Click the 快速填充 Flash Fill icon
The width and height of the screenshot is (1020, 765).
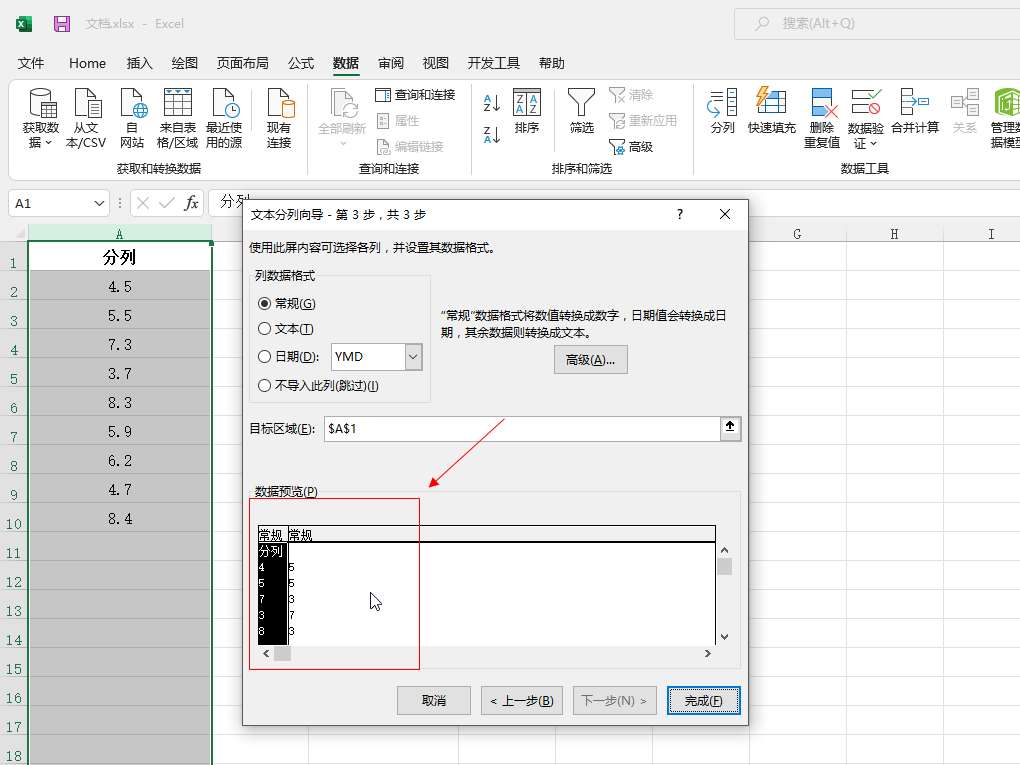click(771, 103)
